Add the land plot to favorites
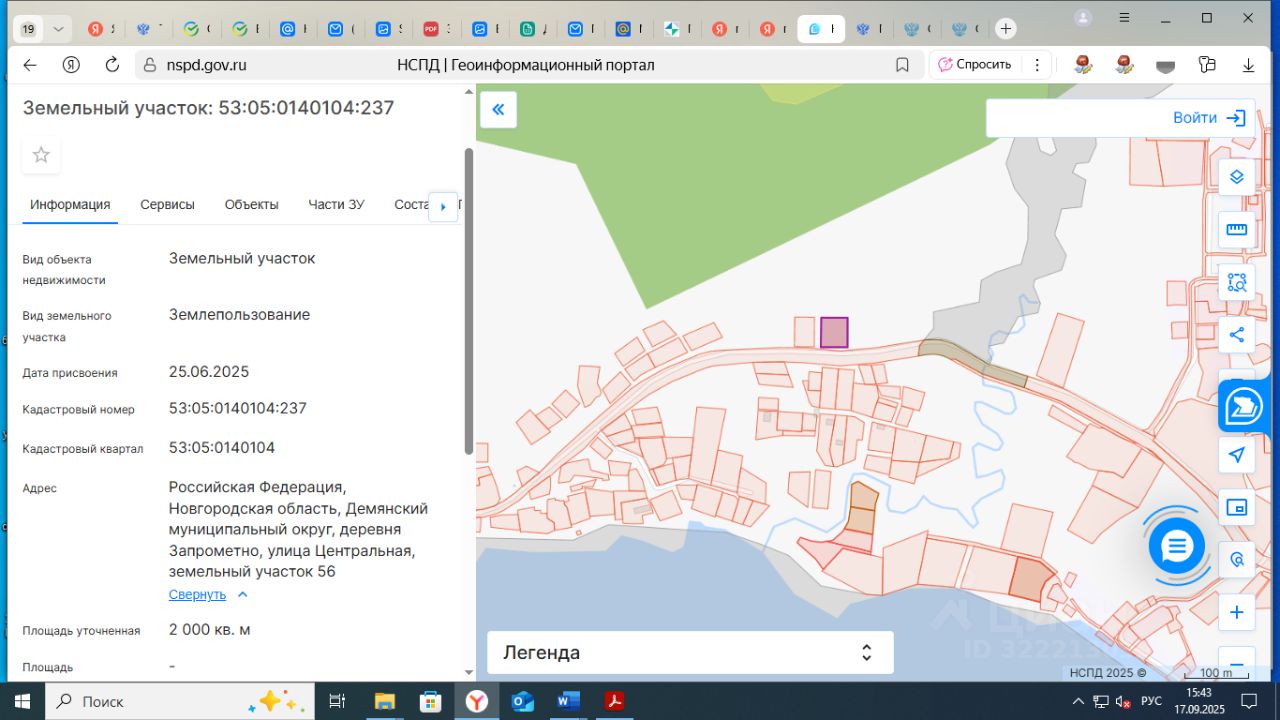The height and width of the screenshot is (720, 1280). pyautogui.click(x=41, y=155)
